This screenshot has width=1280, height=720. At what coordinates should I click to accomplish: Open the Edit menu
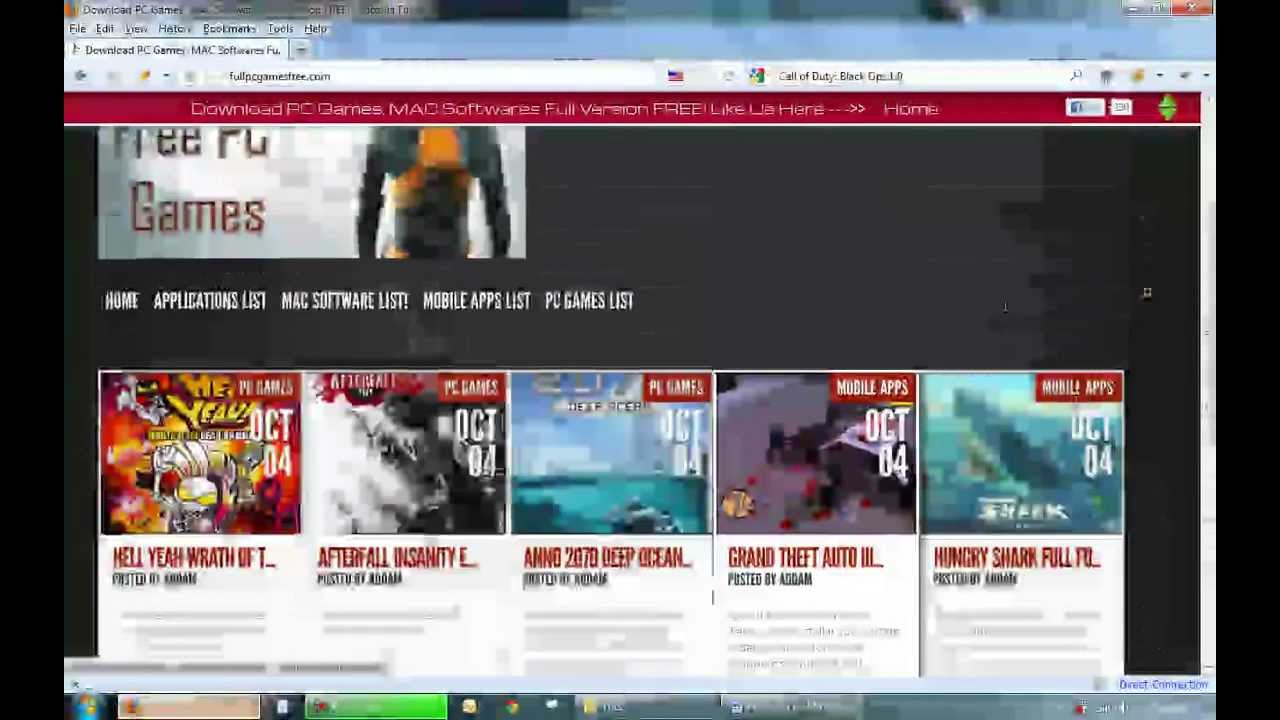[x=105, y=29]
